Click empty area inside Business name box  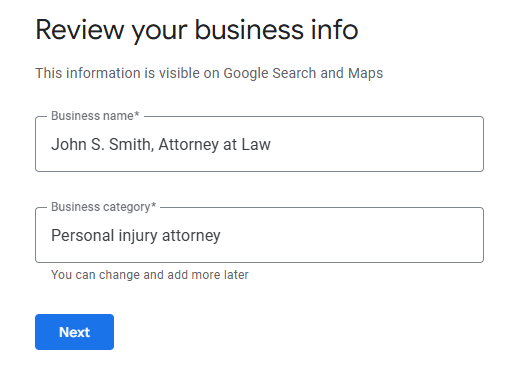(377, 144)
